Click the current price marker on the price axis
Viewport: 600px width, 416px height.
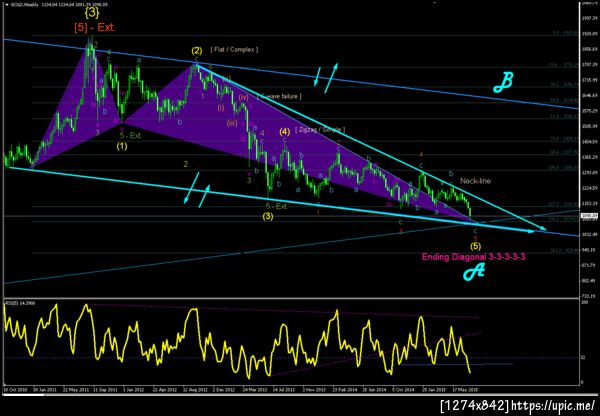pyautogui.click(x=589, y=215)
